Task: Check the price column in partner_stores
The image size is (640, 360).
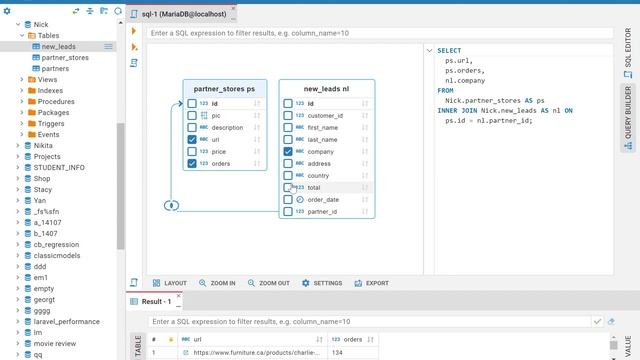Action: [192, 151]
